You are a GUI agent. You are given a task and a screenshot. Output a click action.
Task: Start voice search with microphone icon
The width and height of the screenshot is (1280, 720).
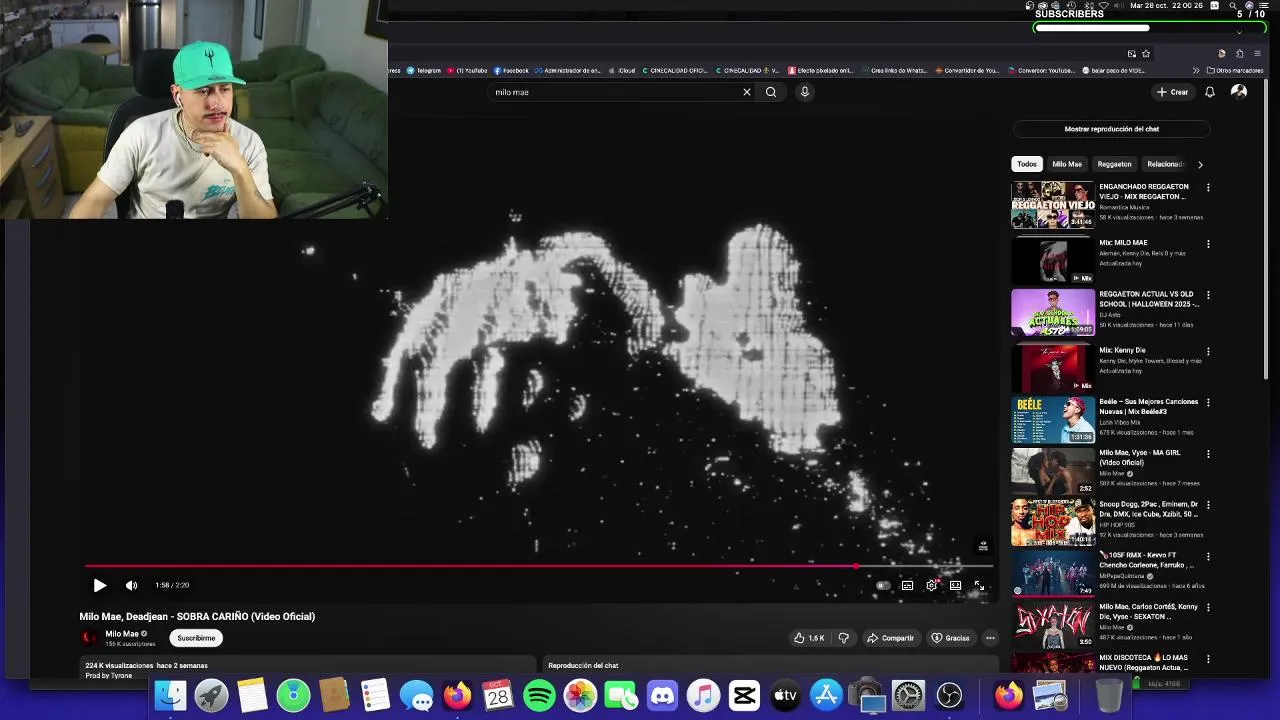pyautogui.click(x=804, y=92)
